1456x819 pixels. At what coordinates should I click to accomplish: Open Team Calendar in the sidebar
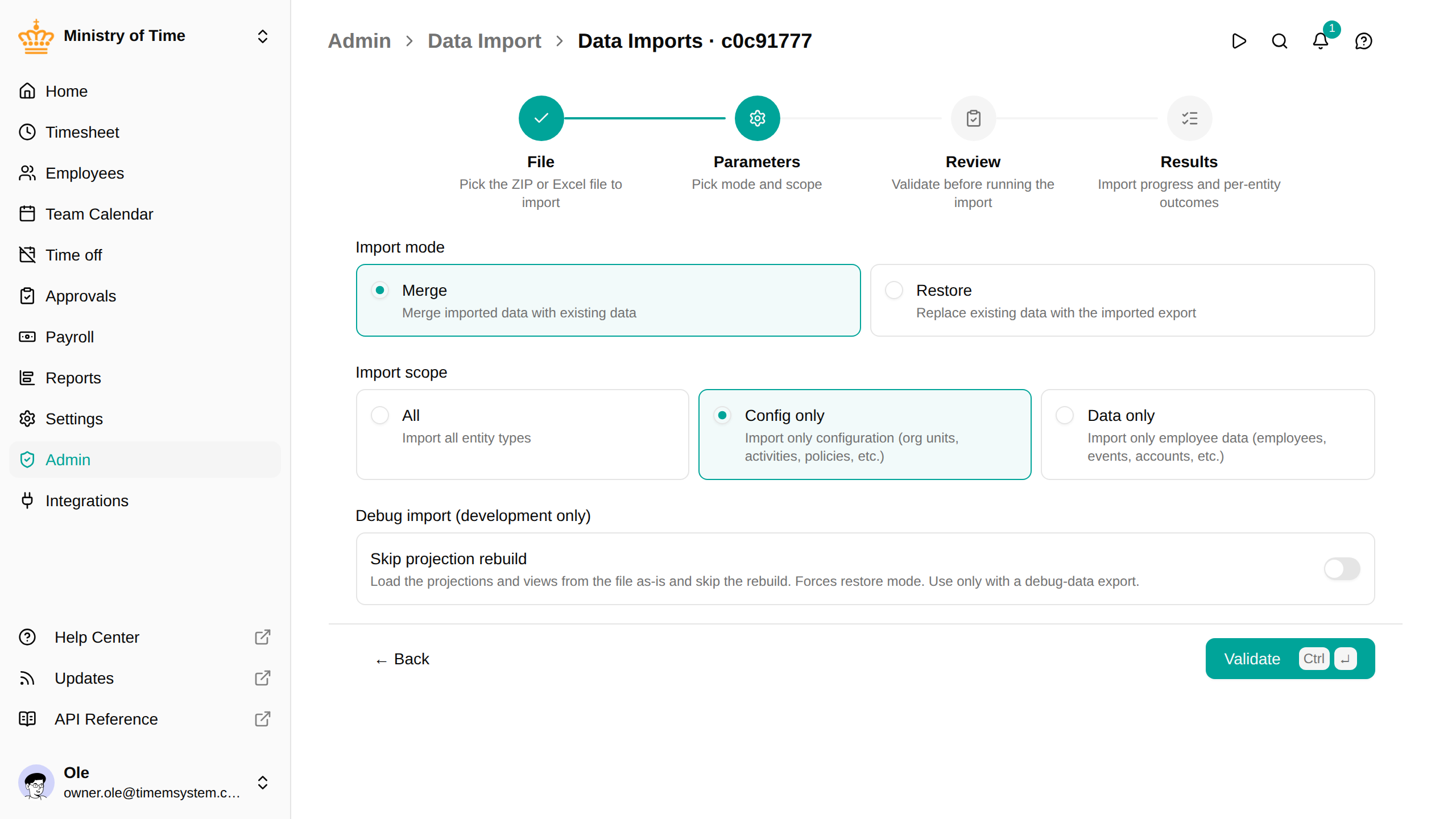(145, 214)
